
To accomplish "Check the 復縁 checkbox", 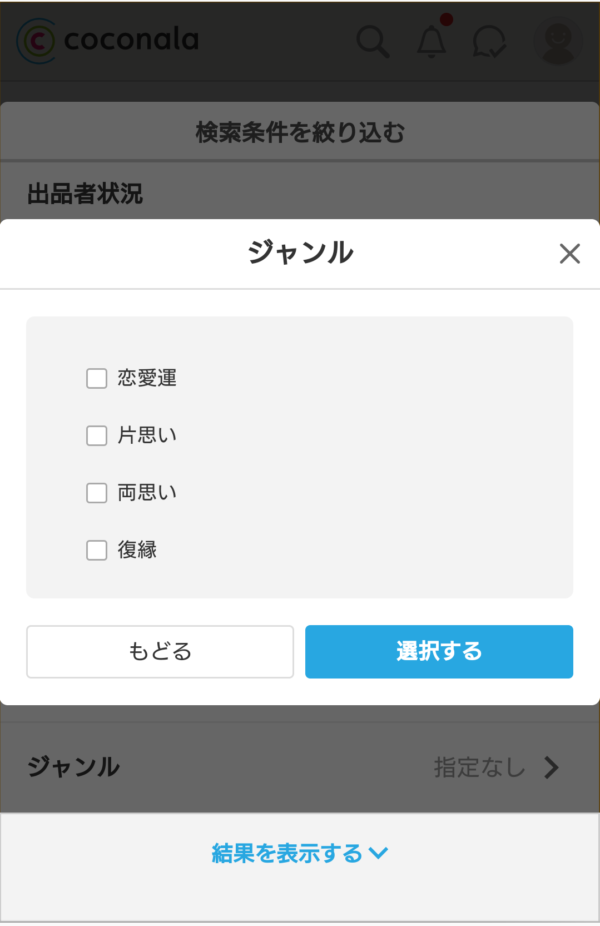I will click(x=96, y=550).
